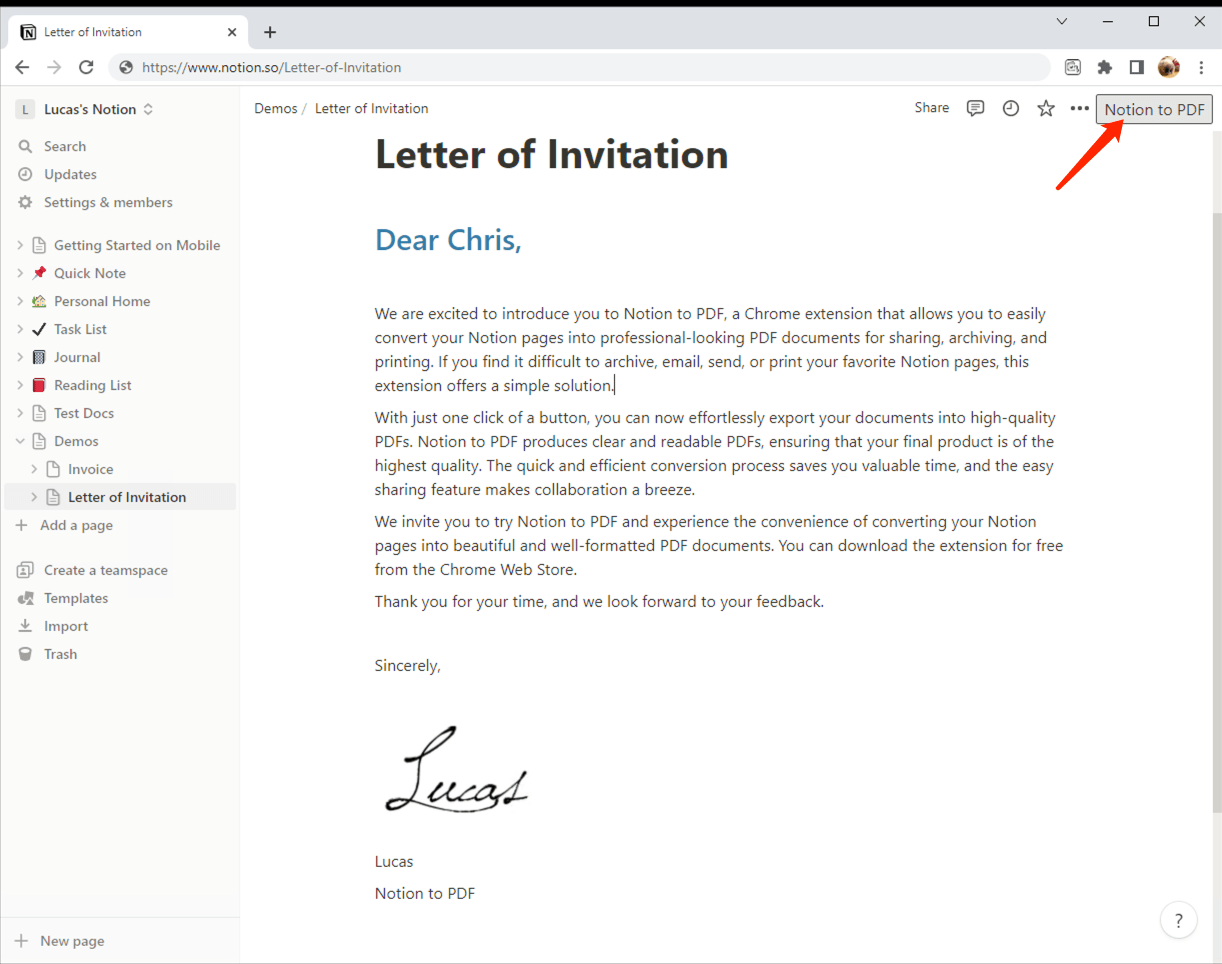Click the Dear Chris heading

[448, 240]
